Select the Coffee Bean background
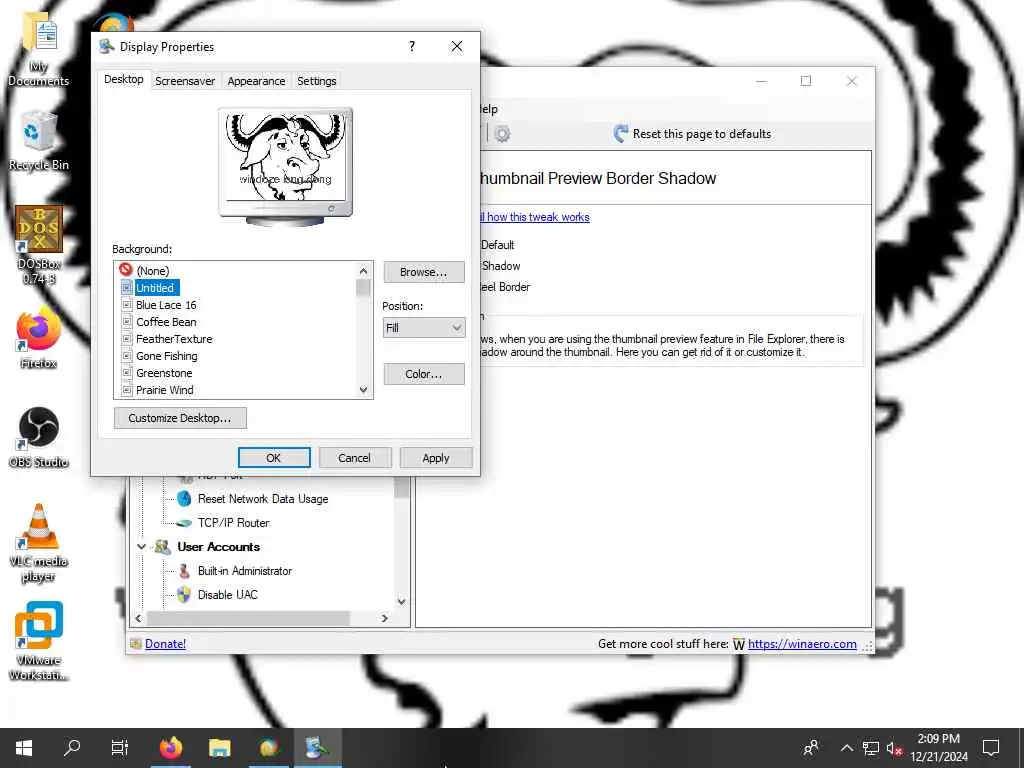Viewport: 1024px width, 768px height. 166,322
